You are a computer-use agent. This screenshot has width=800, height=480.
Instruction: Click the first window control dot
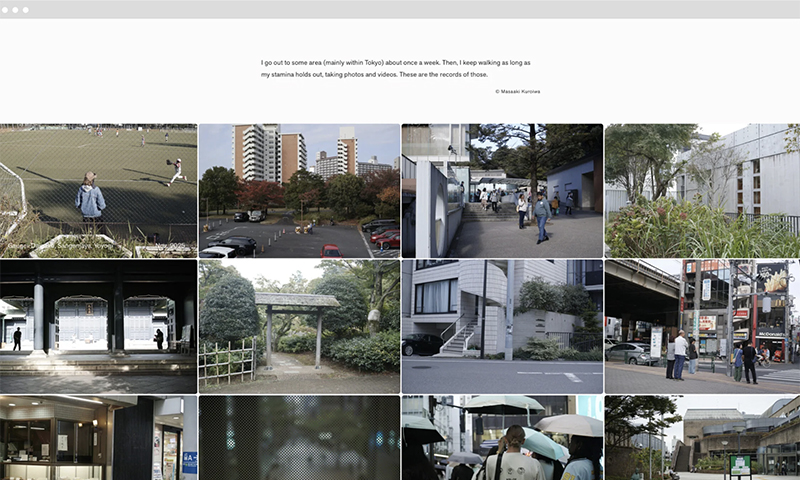[5, 10]
